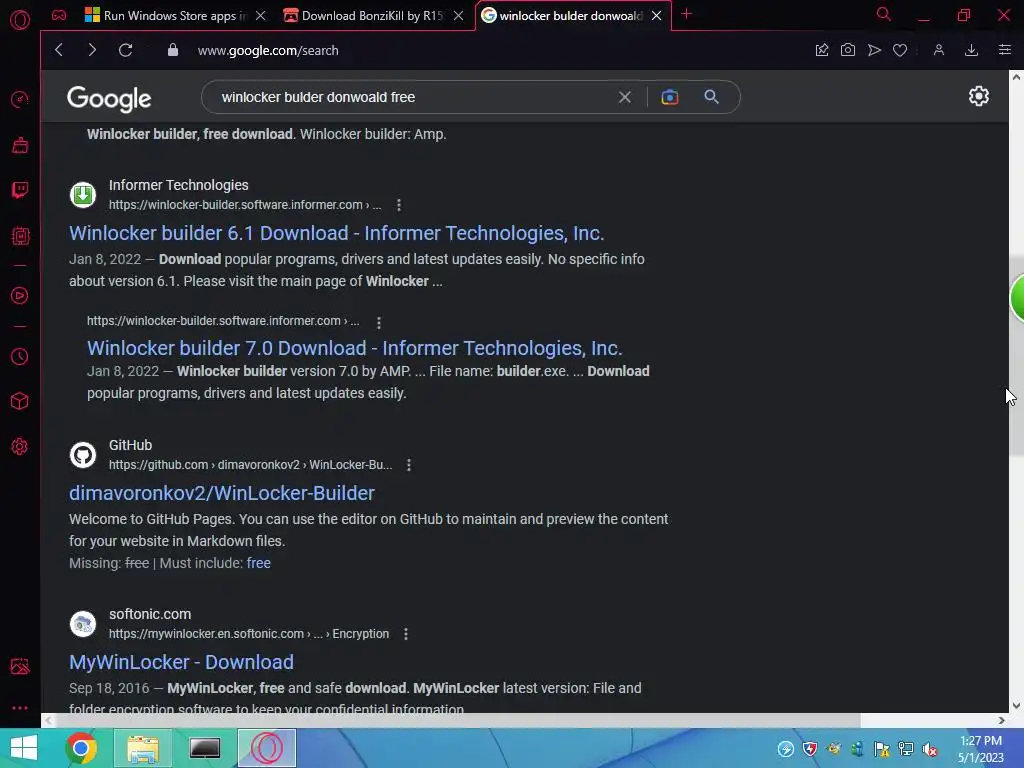Open Opera GX taskbar button
The height and width of the screenshot is (768, 1024).
coord(266,748)
